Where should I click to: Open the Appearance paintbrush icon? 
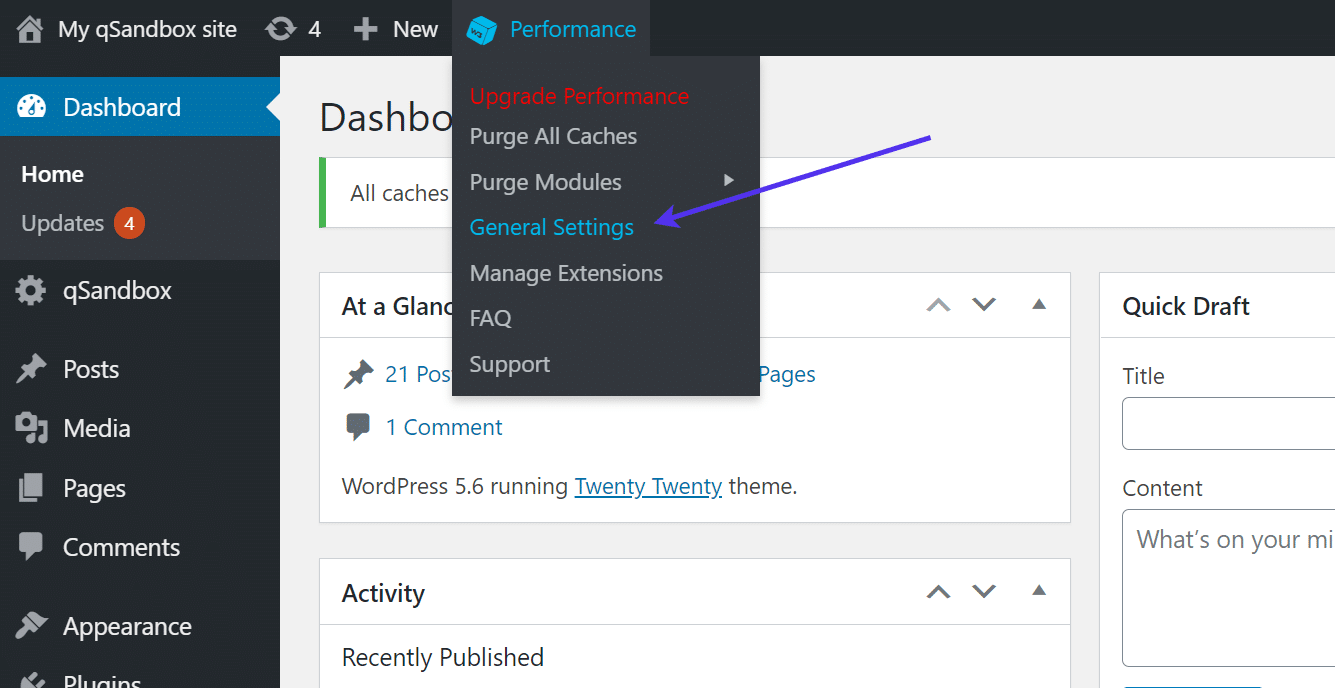click(x=31, y=626)
